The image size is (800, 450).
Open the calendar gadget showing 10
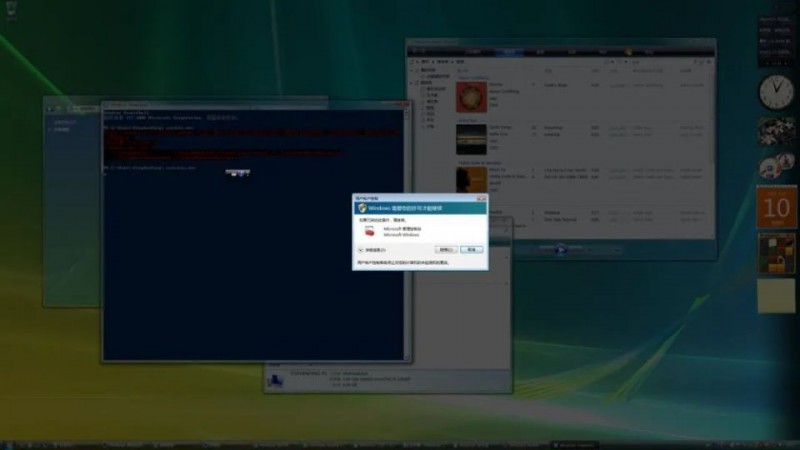(x=776, y=208)
